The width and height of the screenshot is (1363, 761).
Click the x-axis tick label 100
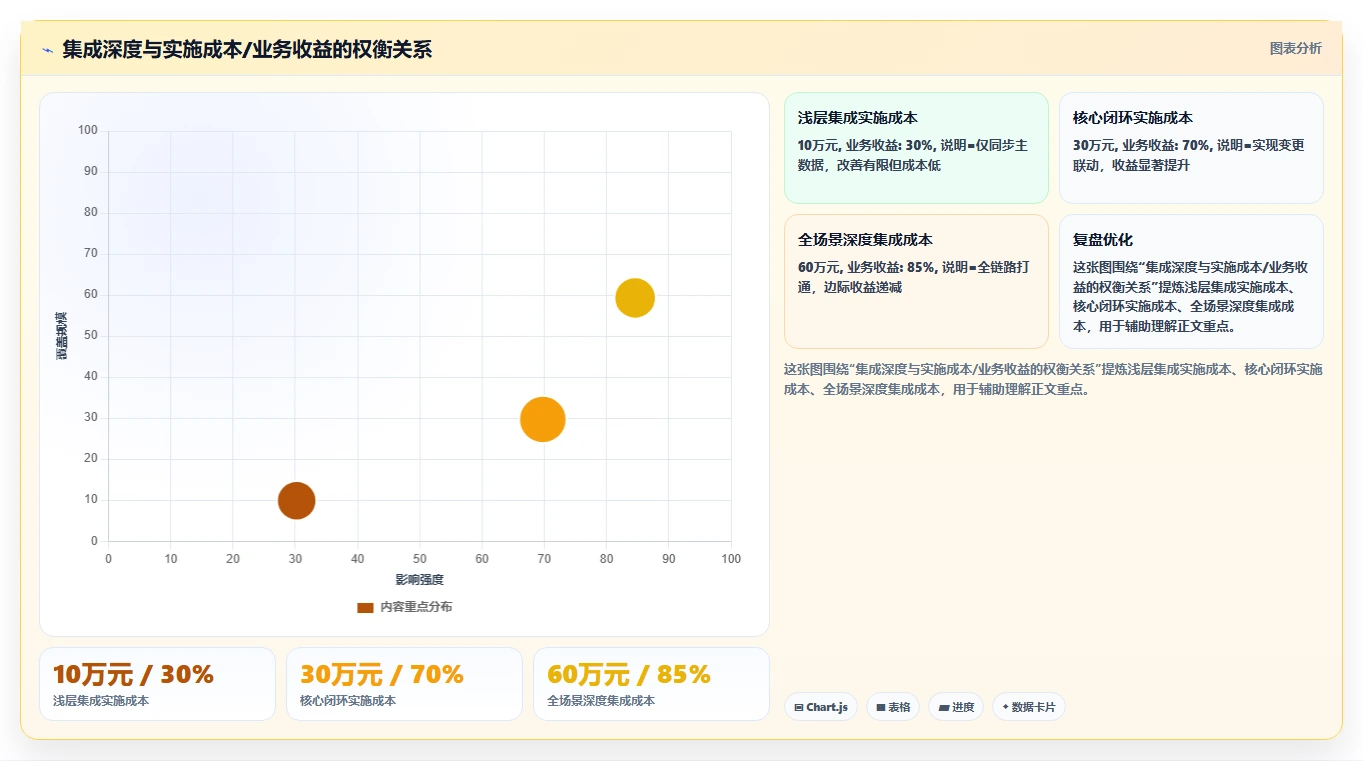(x=731, y=559)
